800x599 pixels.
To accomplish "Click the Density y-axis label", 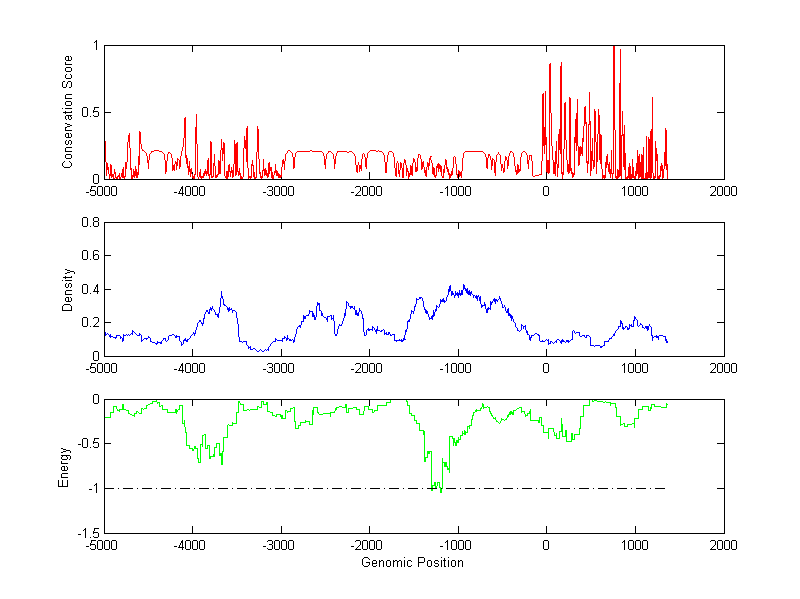I will (x=68, y=289).
